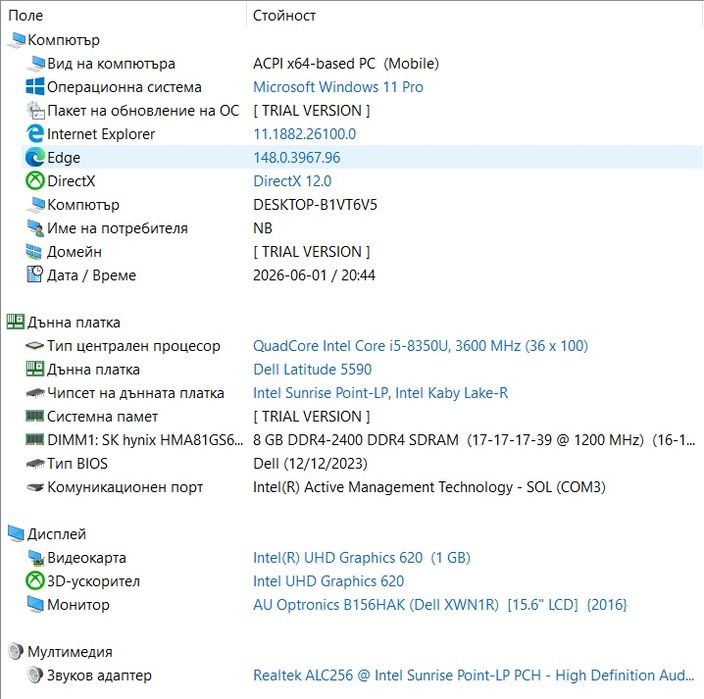Click the 2026-06-01 / 20:44 date value
The width and height of the screenshot is (704, 699).
[x=314, y=275]
